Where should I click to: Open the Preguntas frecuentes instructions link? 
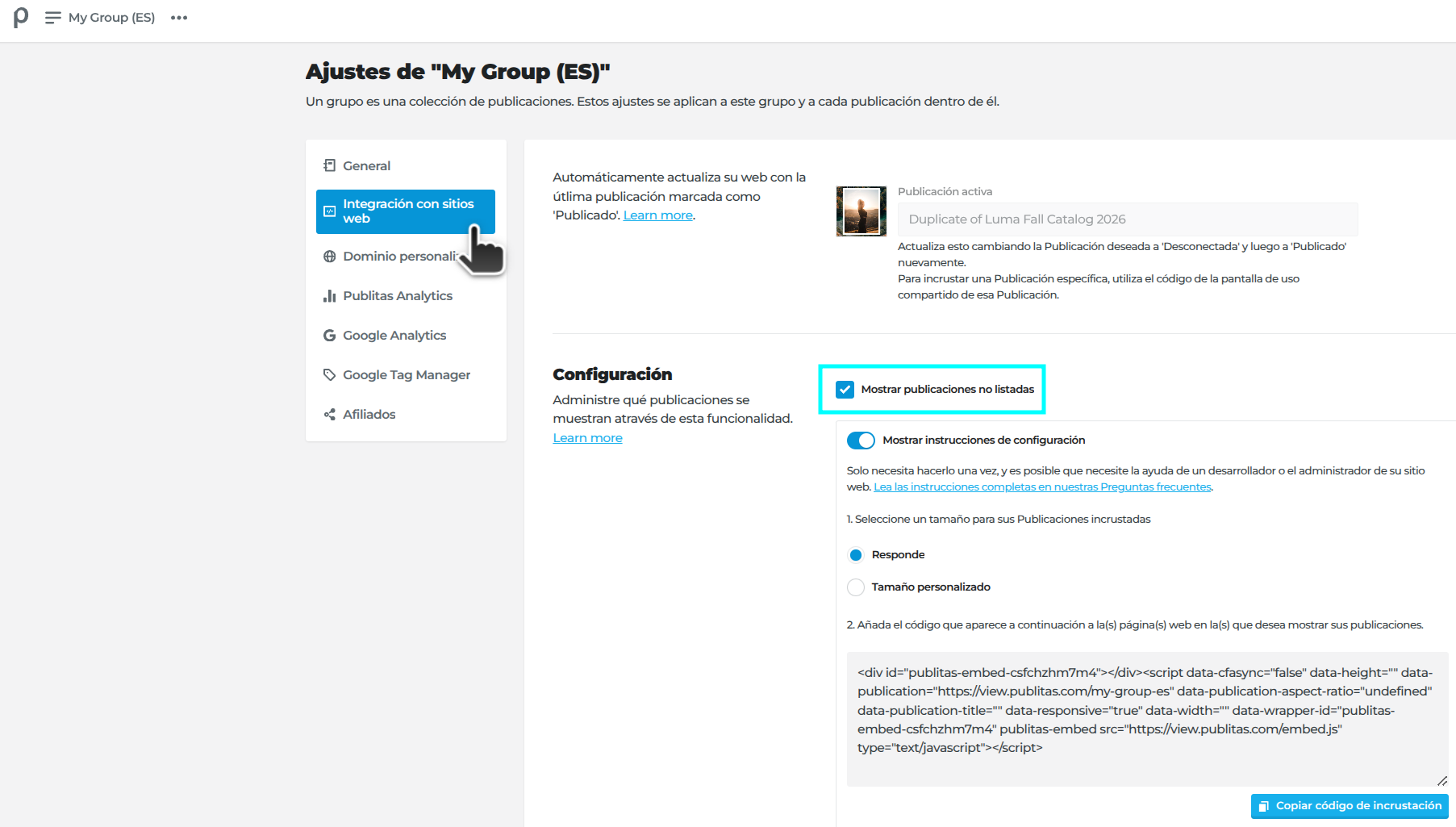tap(1042, 487)
